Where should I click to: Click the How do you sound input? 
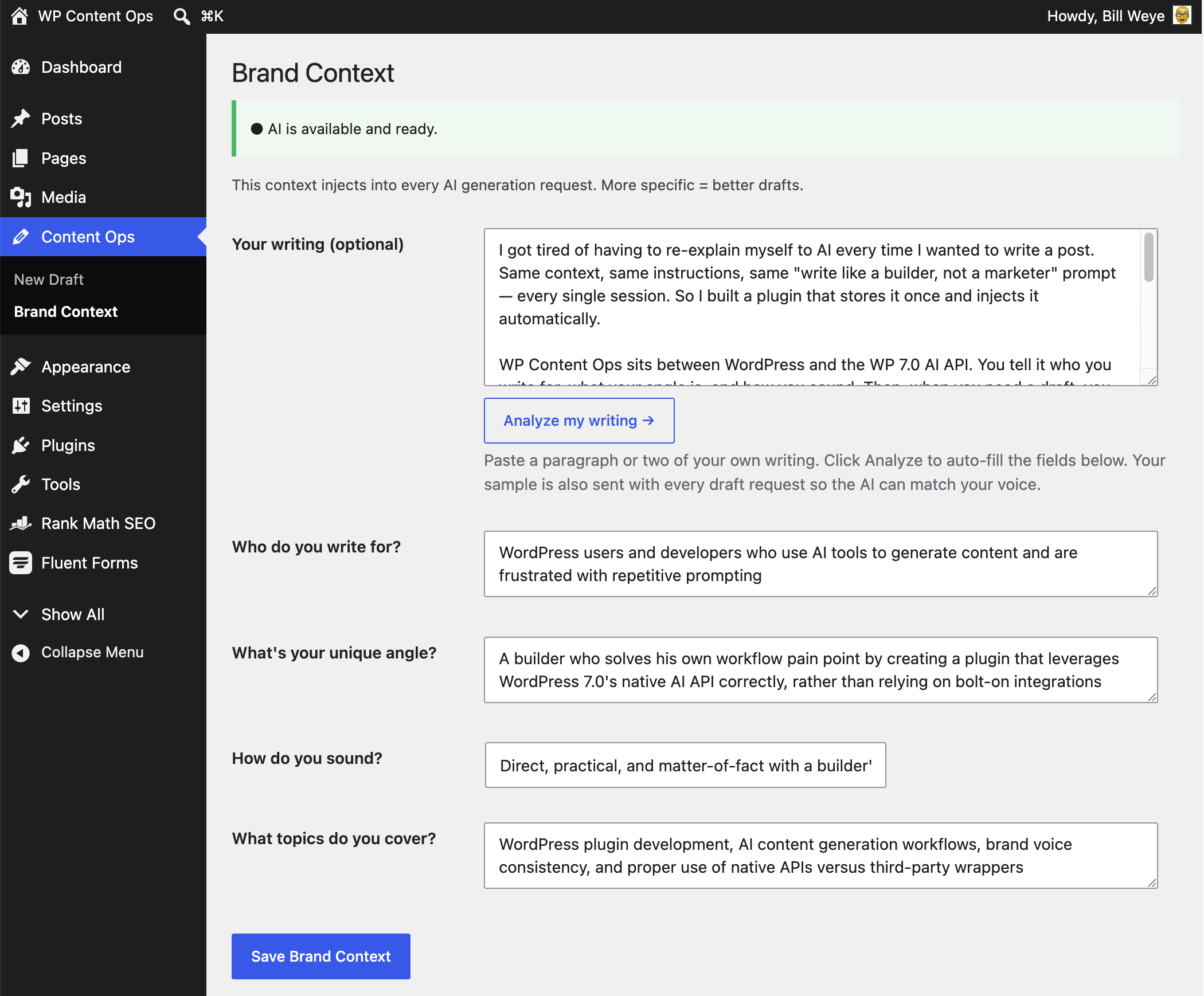(x=685, y=765)
